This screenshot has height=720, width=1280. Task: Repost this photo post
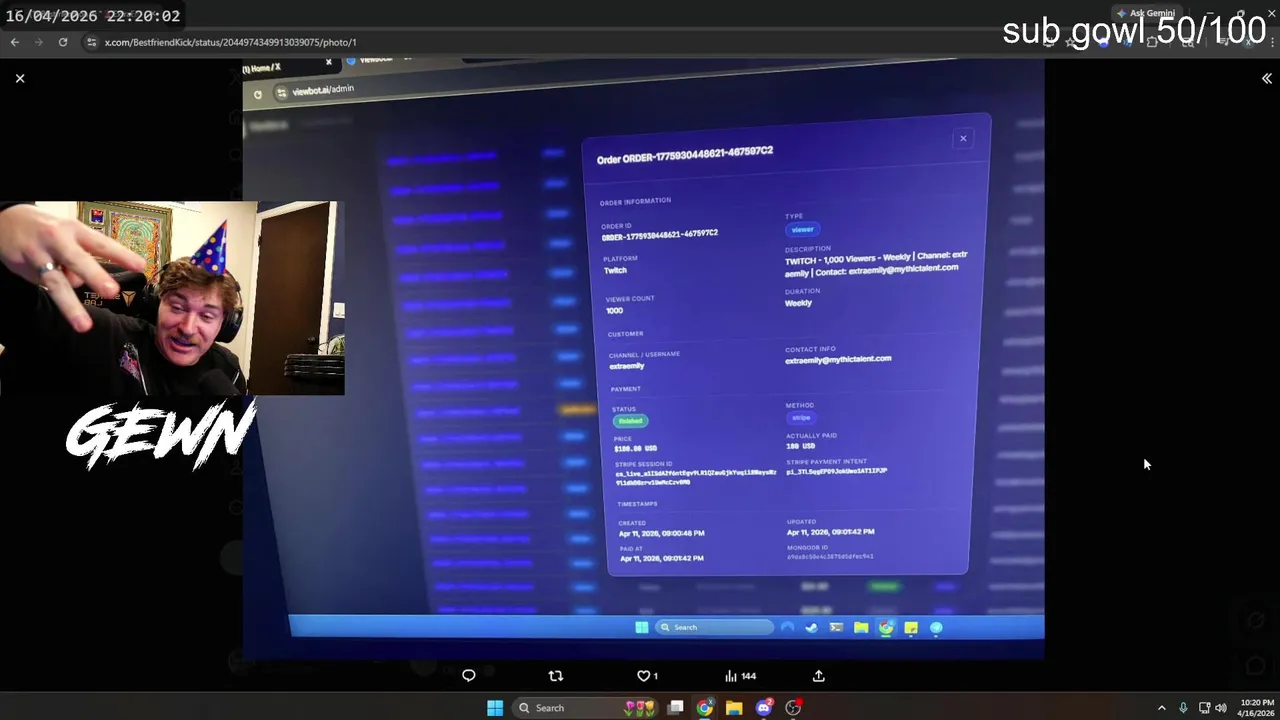[556, 676]
